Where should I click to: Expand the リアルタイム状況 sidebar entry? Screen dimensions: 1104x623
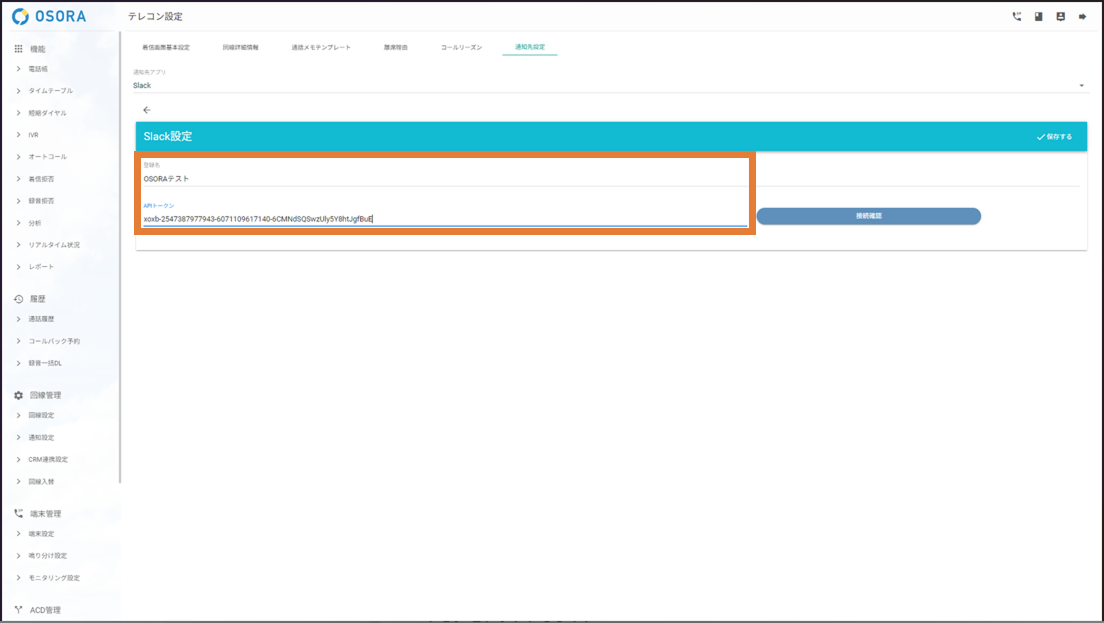coord(54,245)
